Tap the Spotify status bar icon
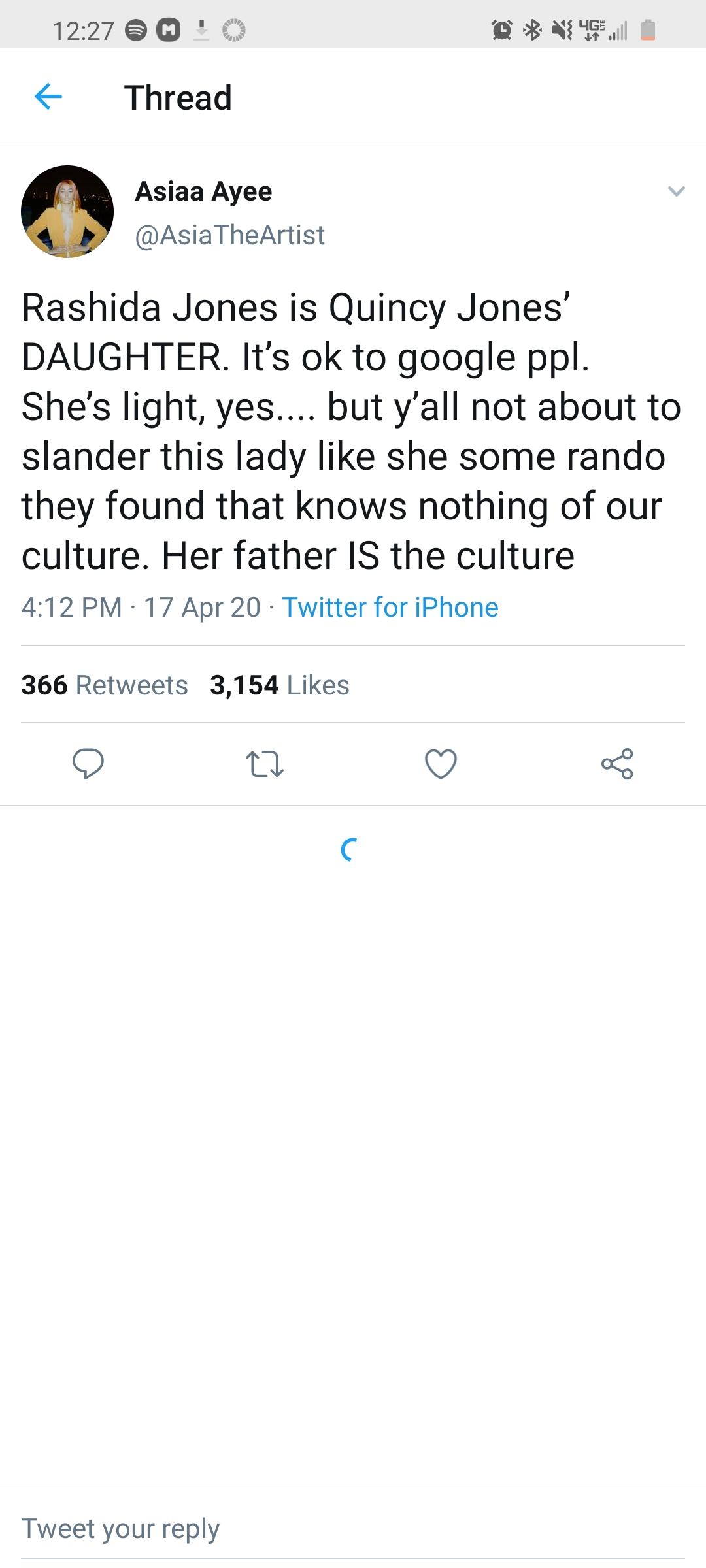This screenshot has height=1568, width=706. pyautogui.click(x=136, y=30)
